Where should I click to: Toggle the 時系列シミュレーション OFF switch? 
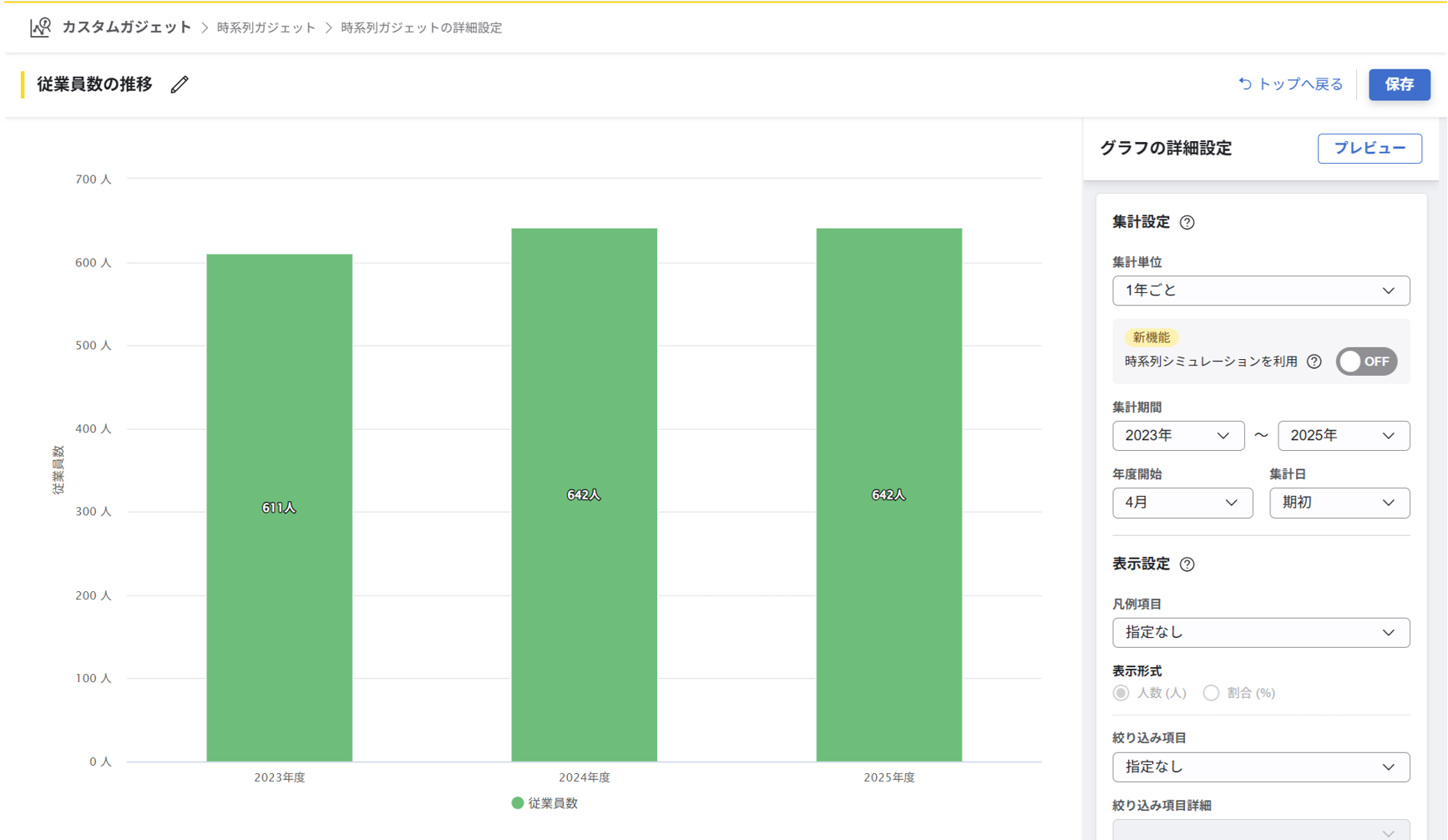(x=1366, y=362)
